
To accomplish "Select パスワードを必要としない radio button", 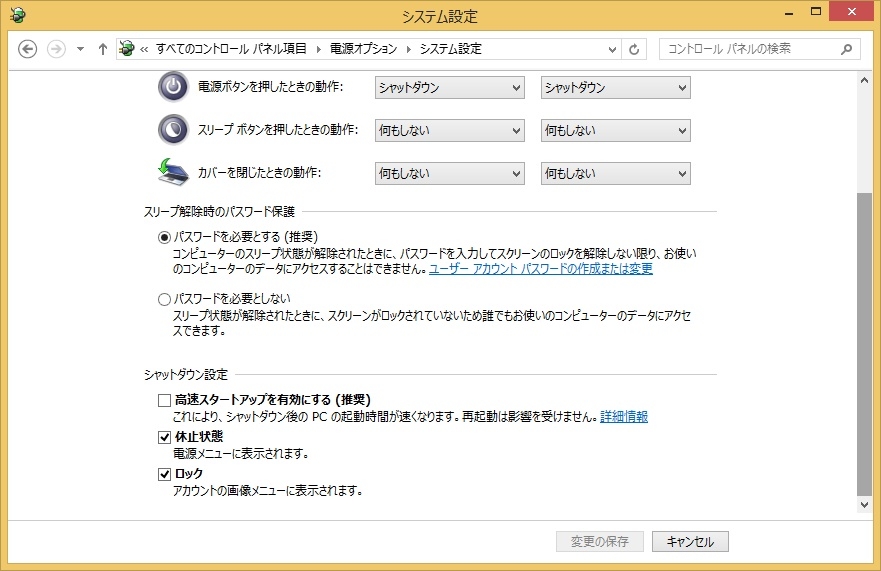I will pyautogui.click(x=164, y=300).
